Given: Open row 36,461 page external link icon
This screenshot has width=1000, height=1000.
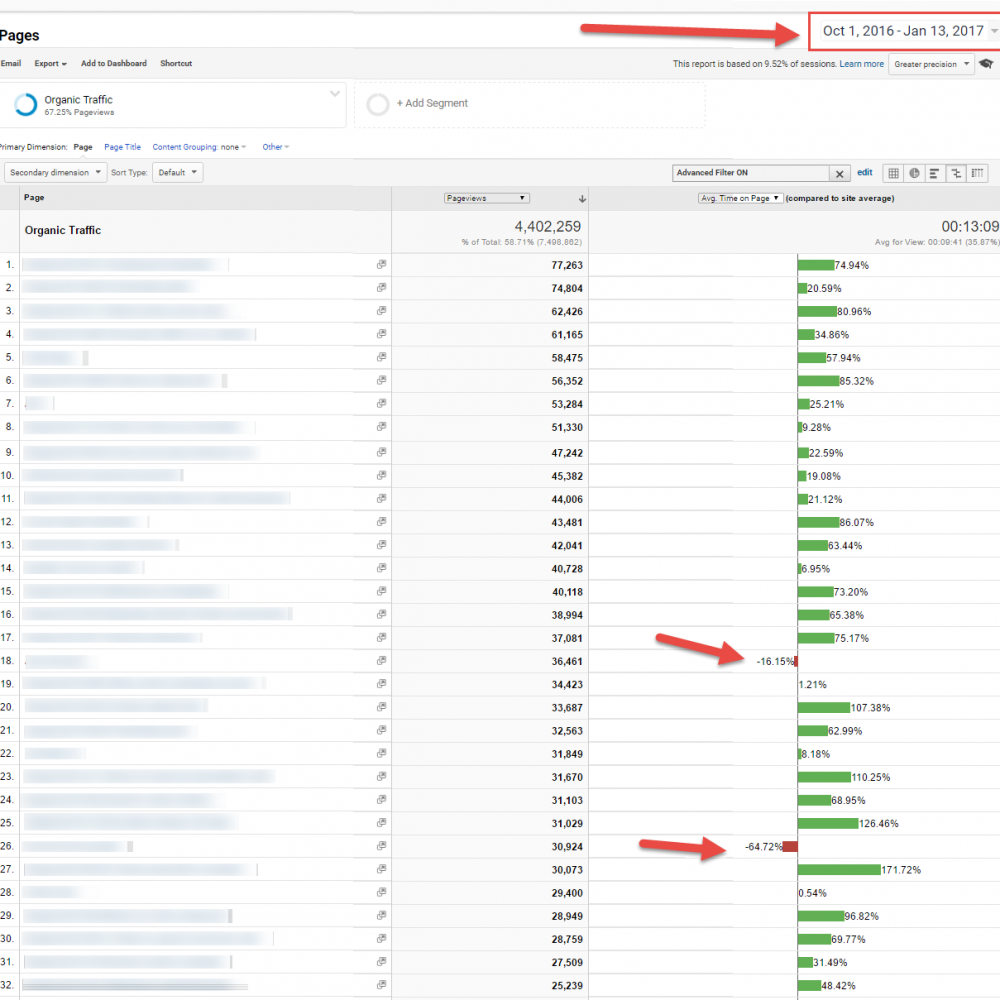Looking at the screenshot, I should pos(381,661).
